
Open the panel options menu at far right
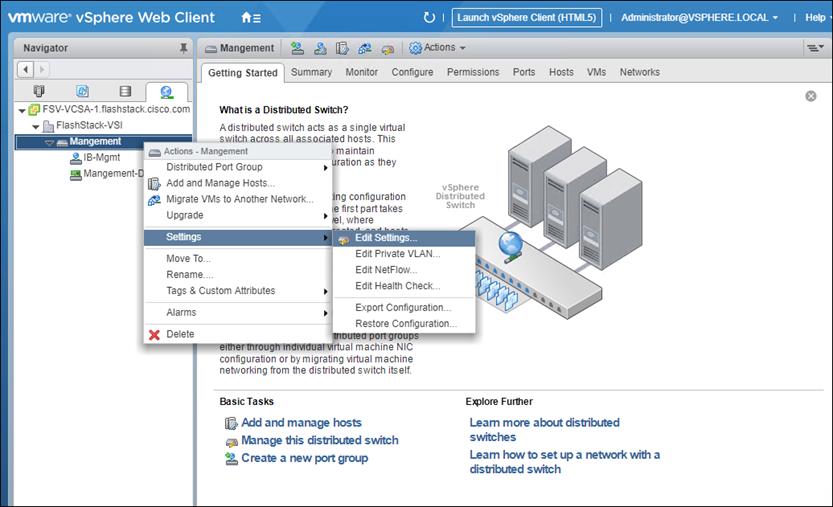(x=815, y=48)
